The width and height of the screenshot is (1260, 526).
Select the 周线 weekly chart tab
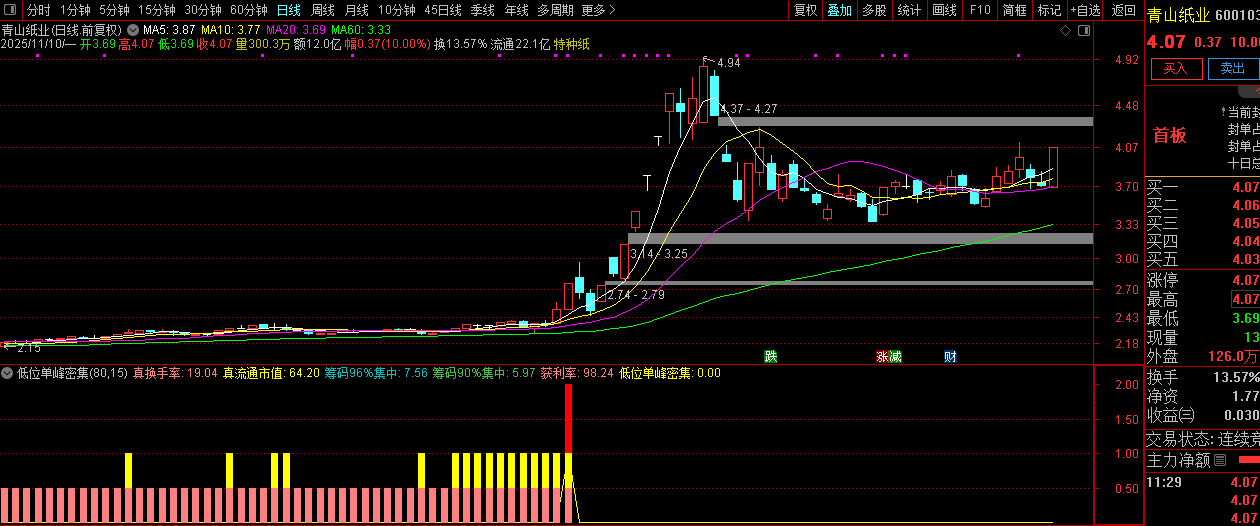(x=323, y=10)
